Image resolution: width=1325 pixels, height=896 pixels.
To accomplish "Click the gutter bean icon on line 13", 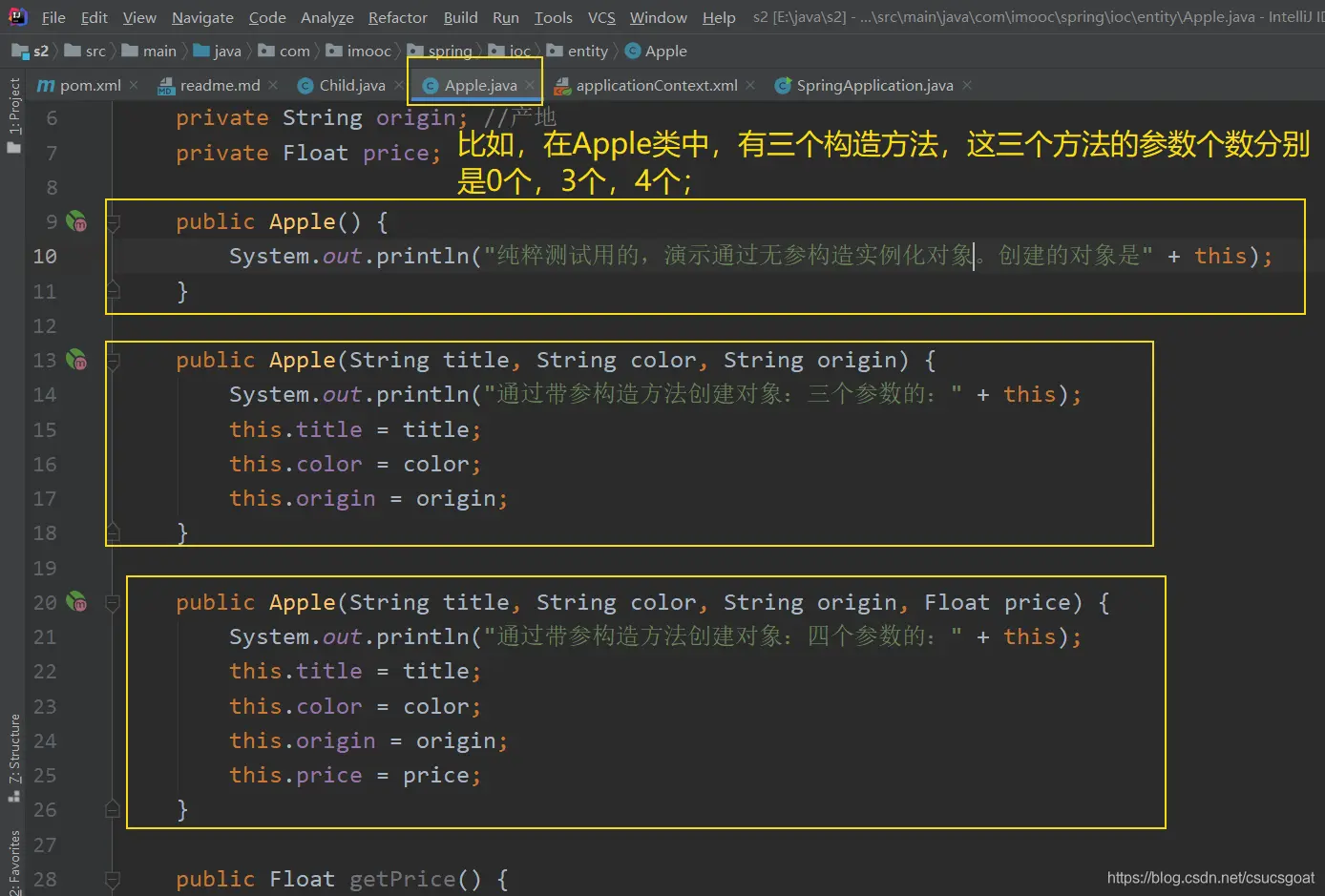I will [75, 360].
